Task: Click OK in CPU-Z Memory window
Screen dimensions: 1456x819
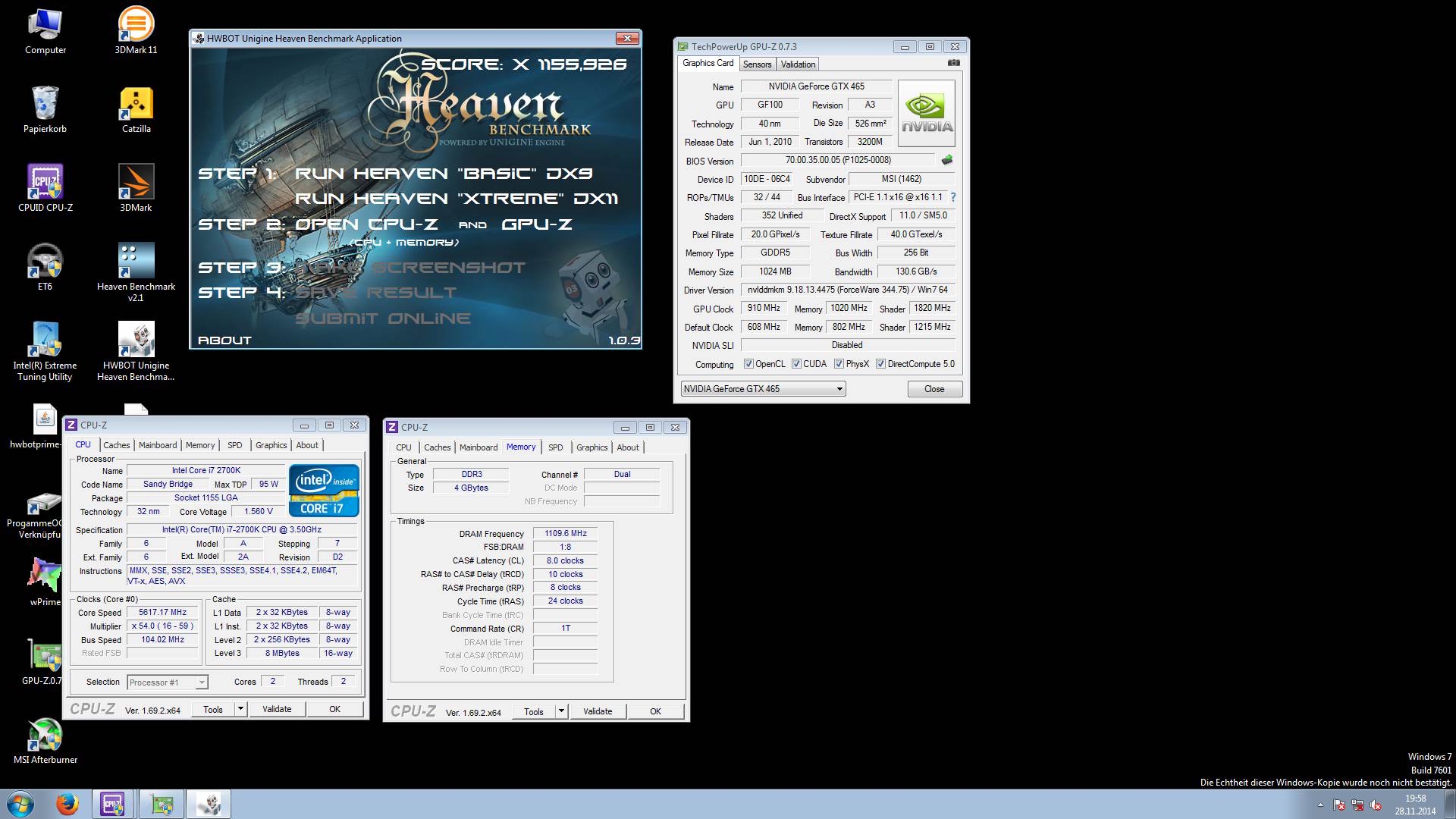Action: point(655,711)
